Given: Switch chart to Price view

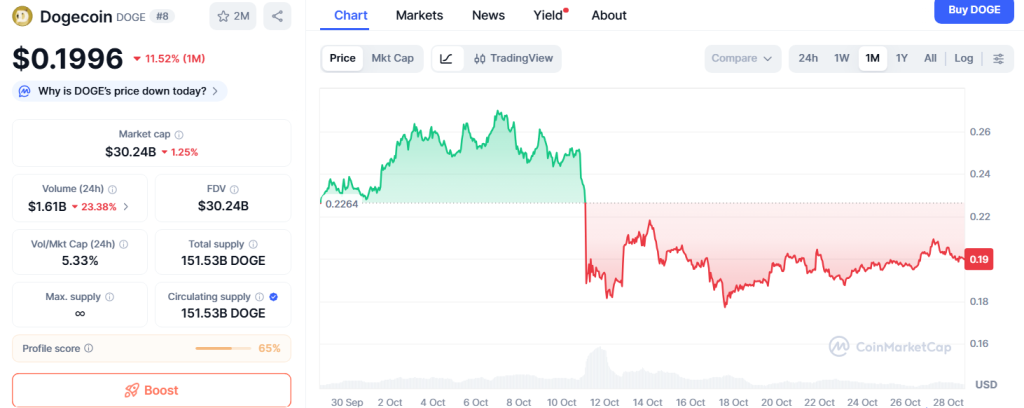Looking at the screenshot, I should point(342,58).
